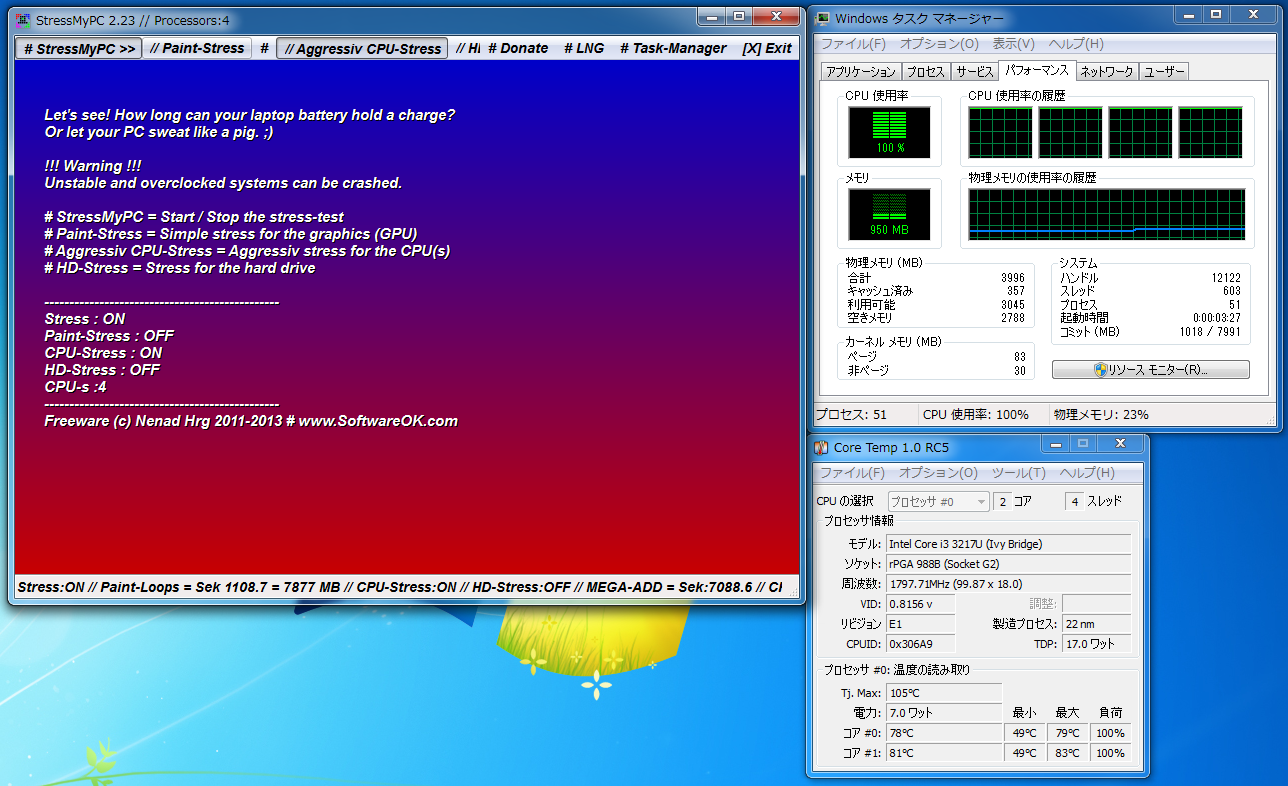Click the "!!! Warning !!!" text
1288x786 pixels.
(93, 166)
